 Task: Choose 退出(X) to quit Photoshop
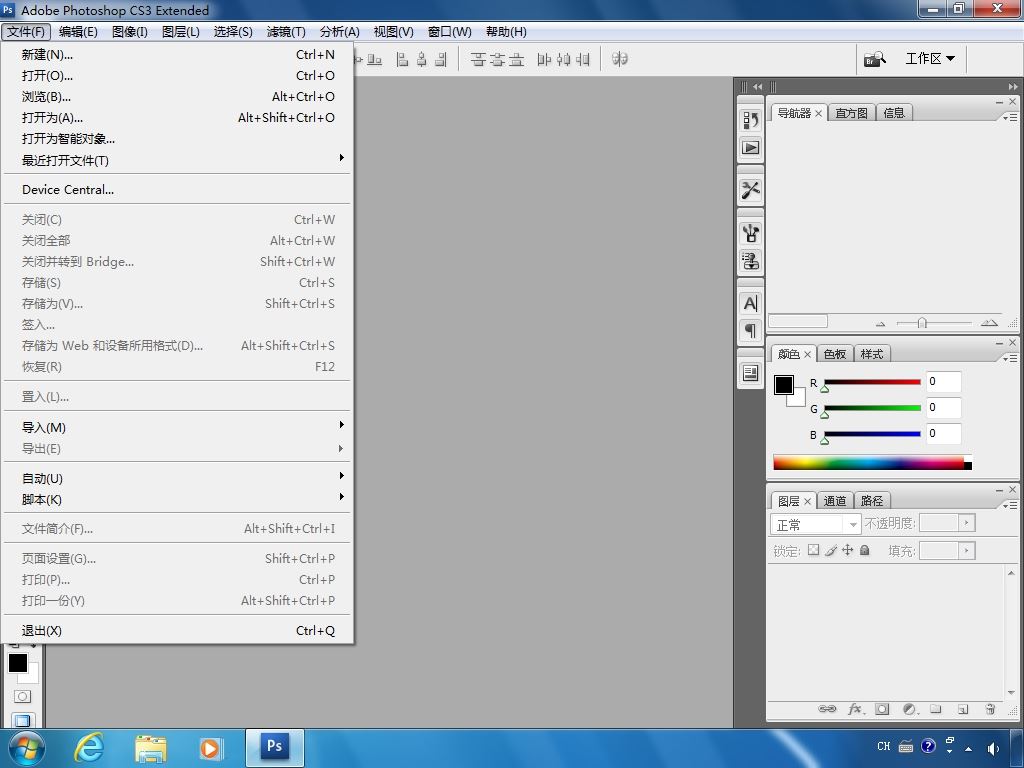click(178, 630)
